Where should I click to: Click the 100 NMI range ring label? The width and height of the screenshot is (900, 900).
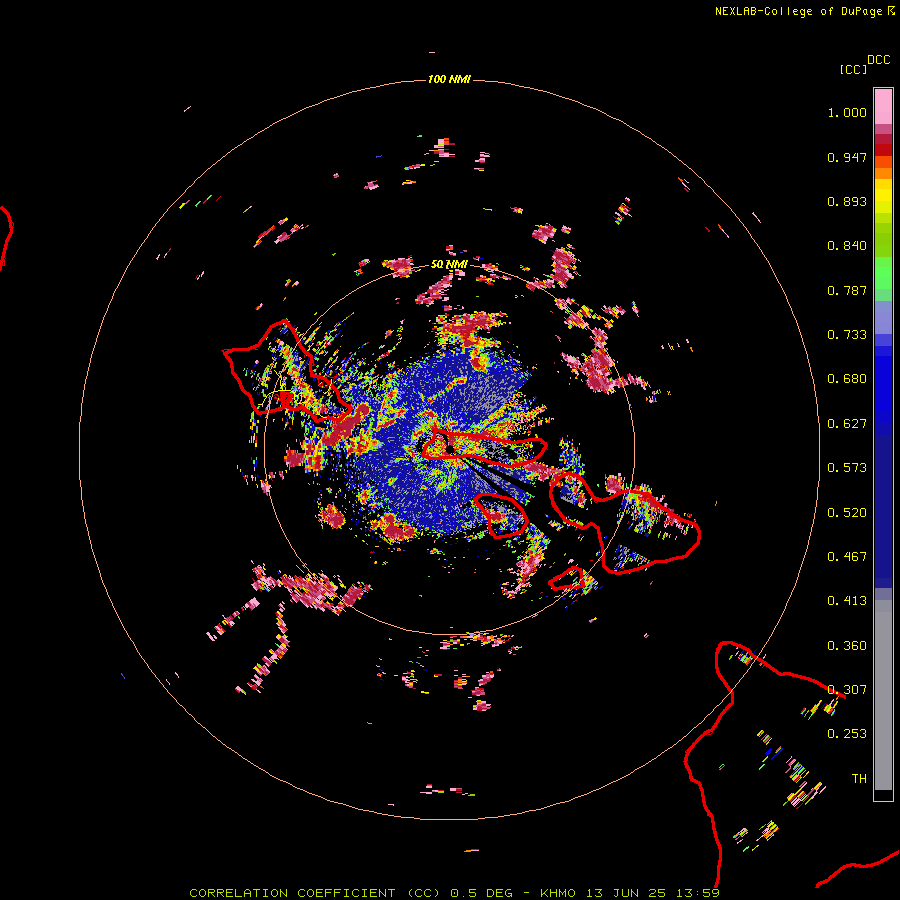(x=449, y=79)
